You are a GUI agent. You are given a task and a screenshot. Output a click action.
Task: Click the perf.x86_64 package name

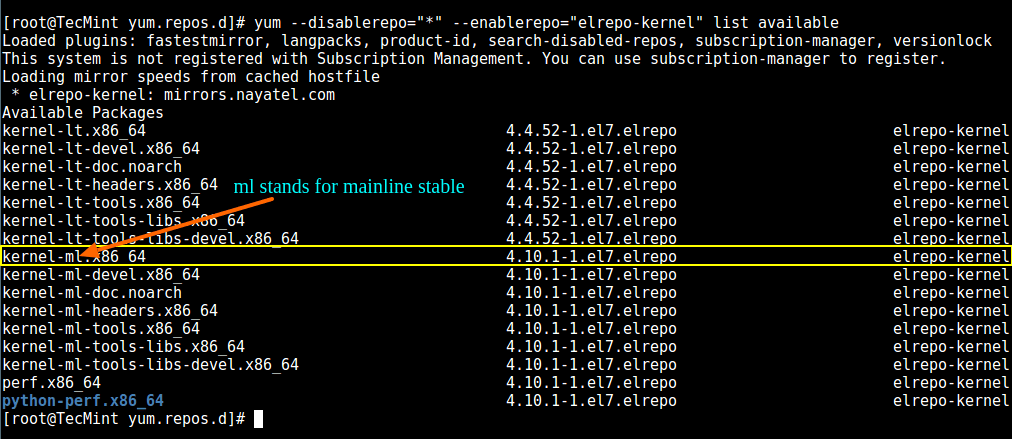[51, 383]
